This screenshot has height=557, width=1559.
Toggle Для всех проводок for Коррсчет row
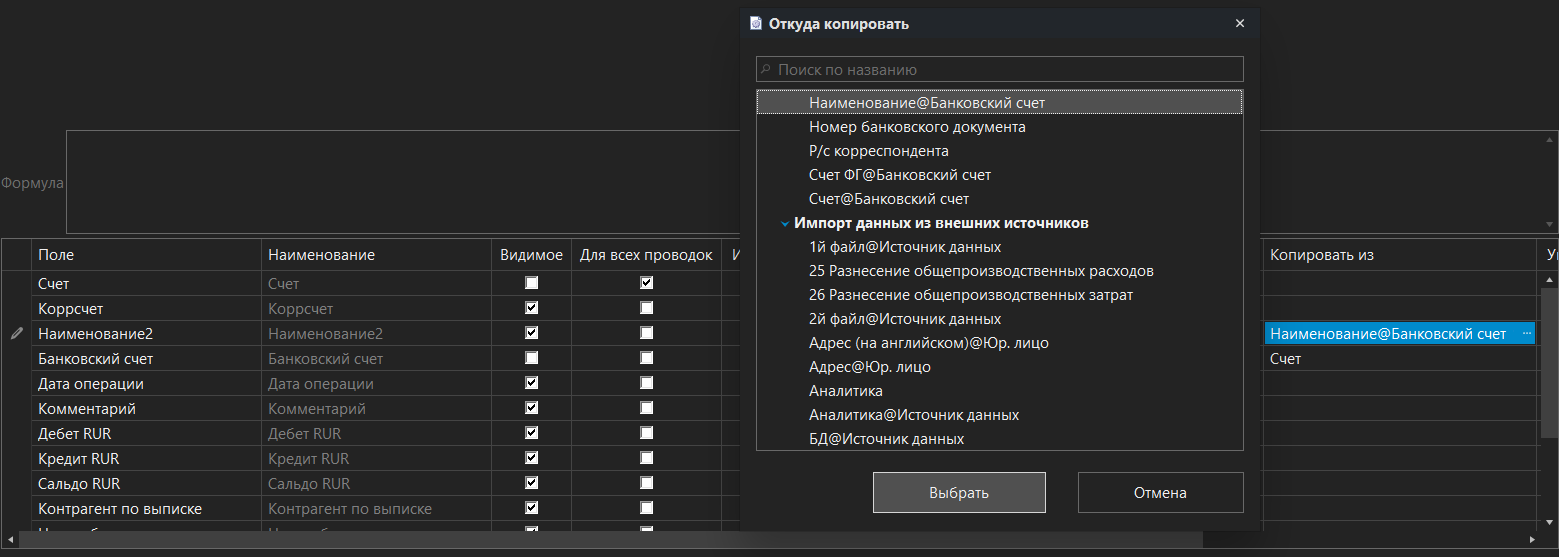coord(647,308)
